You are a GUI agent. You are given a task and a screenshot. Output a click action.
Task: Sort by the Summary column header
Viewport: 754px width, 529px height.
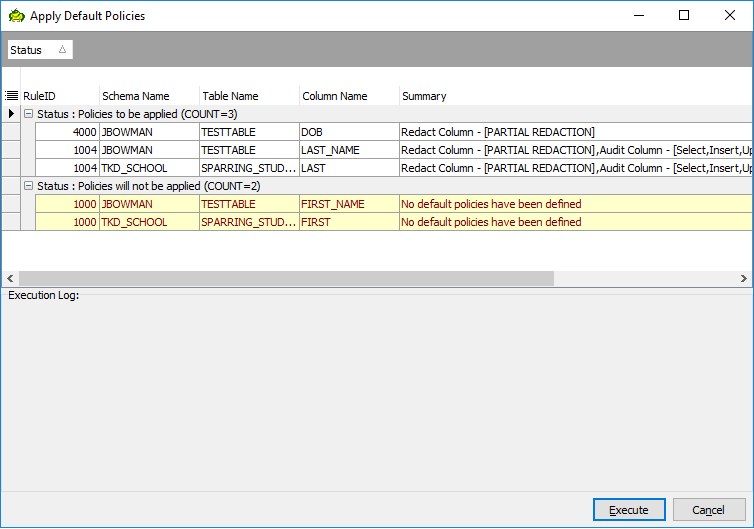[x=576, y=96]
